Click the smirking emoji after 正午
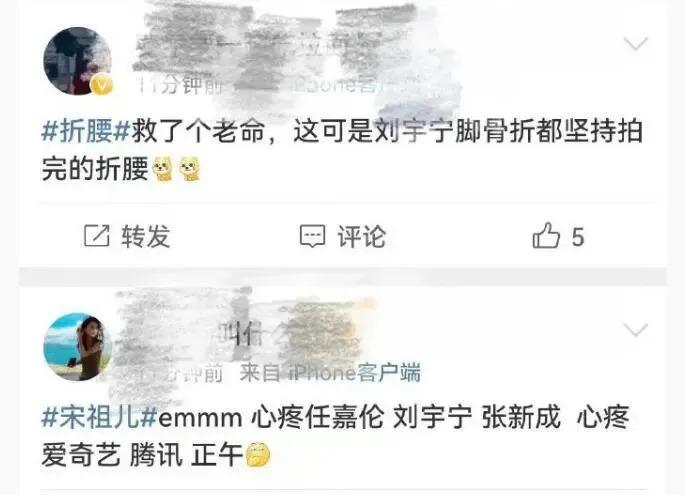The width and height of the screenshot is (685, 495). point(258,455)
